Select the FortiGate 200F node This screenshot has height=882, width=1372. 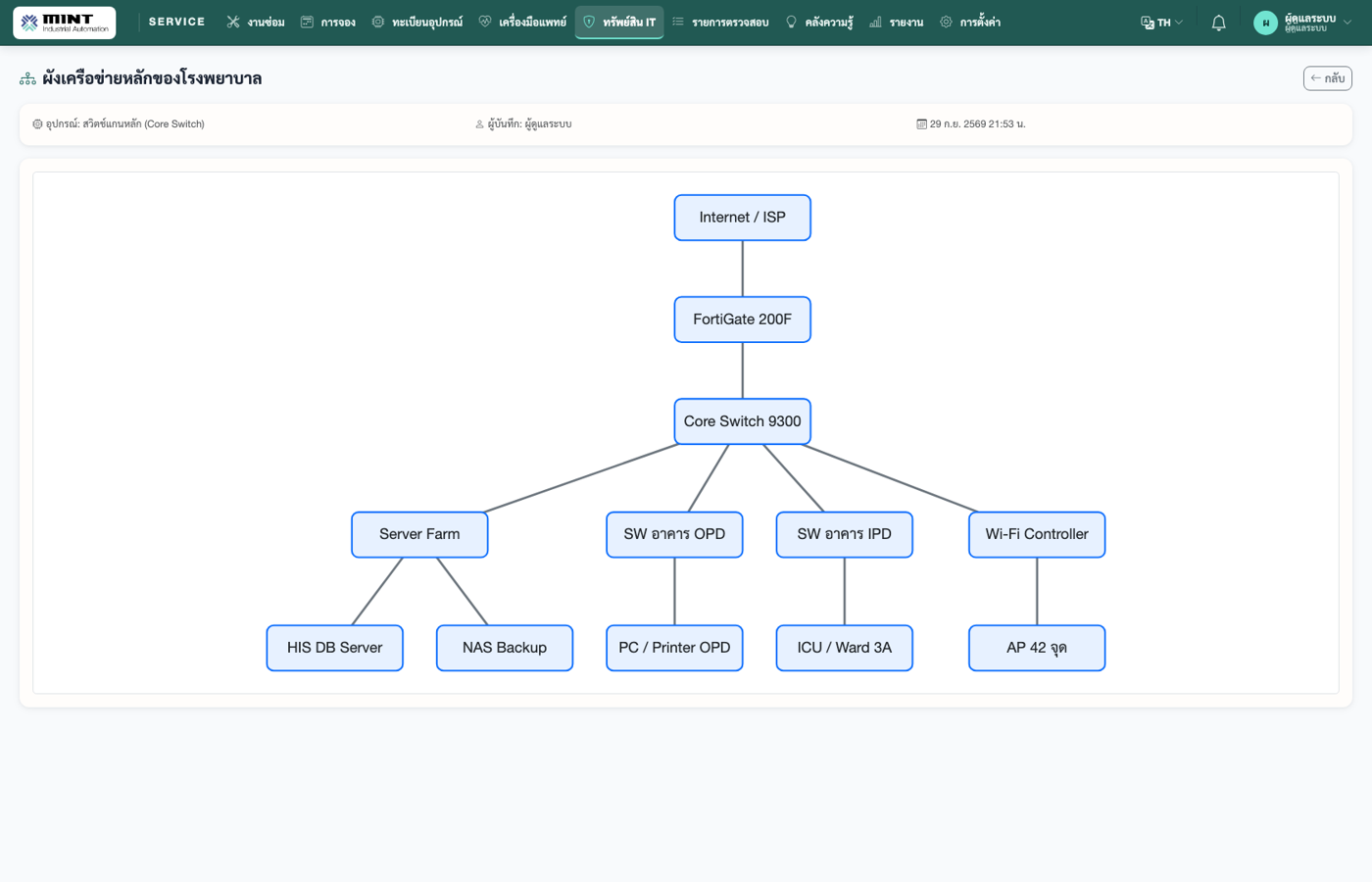(743, 319)
